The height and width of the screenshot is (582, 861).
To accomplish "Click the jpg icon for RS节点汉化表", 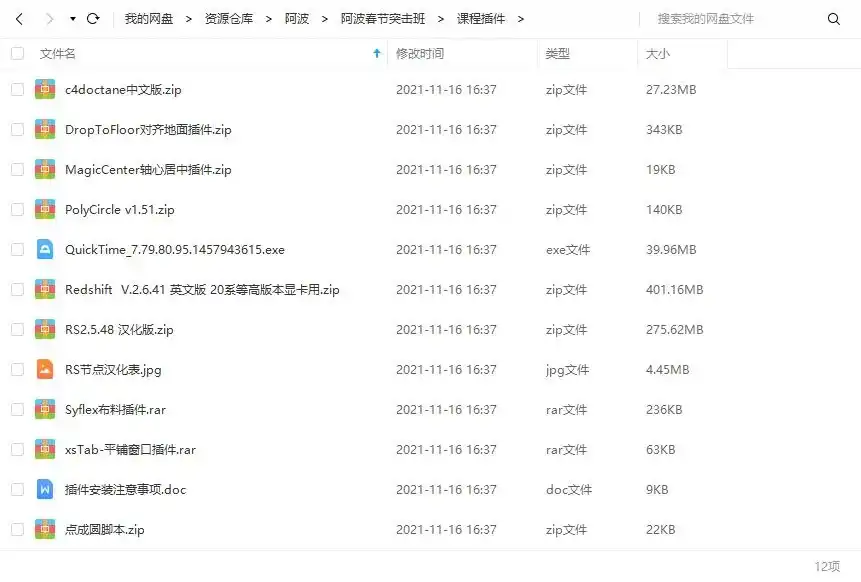I will tap(45, 369).
